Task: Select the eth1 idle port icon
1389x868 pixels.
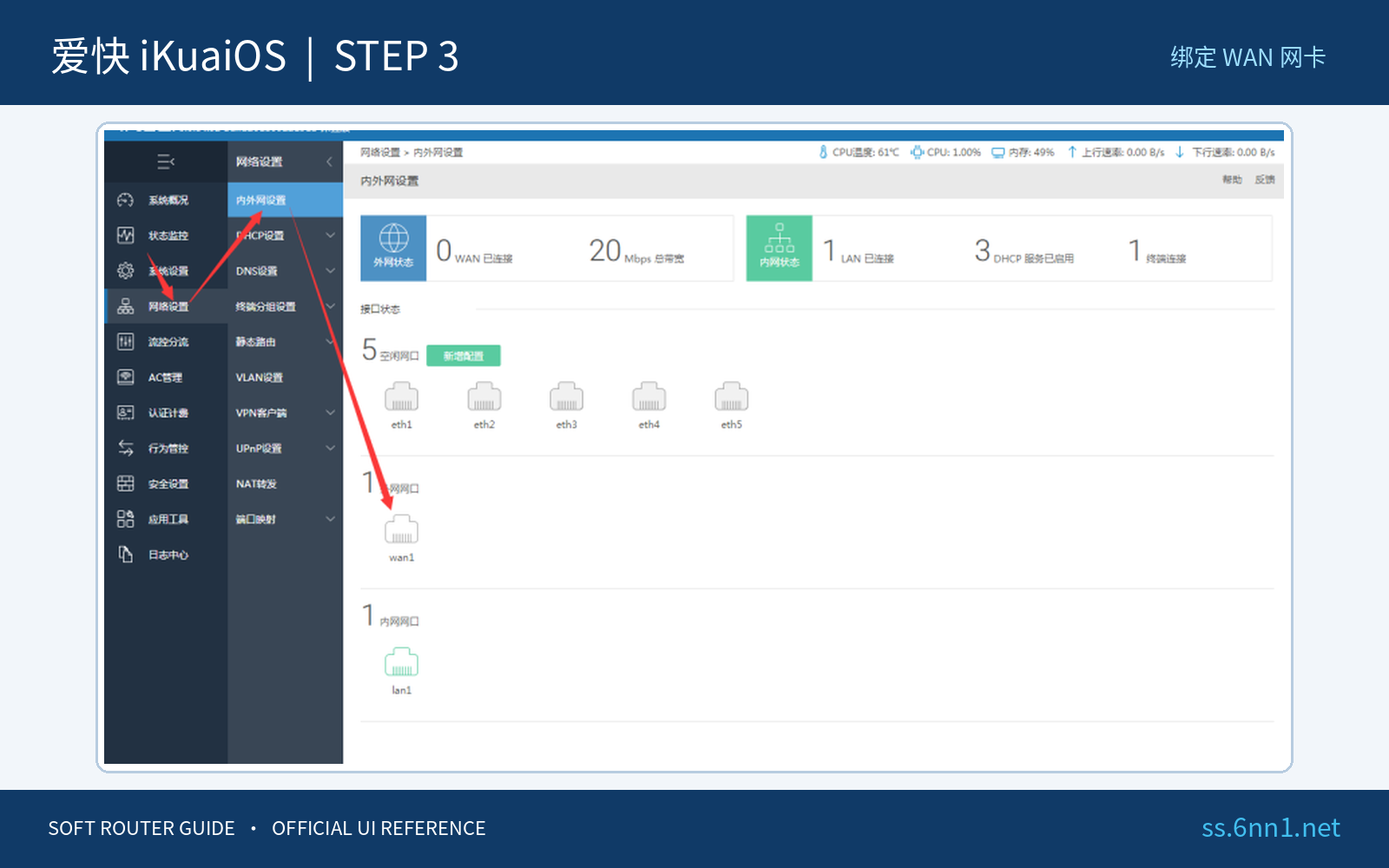Action: (401, 397)
